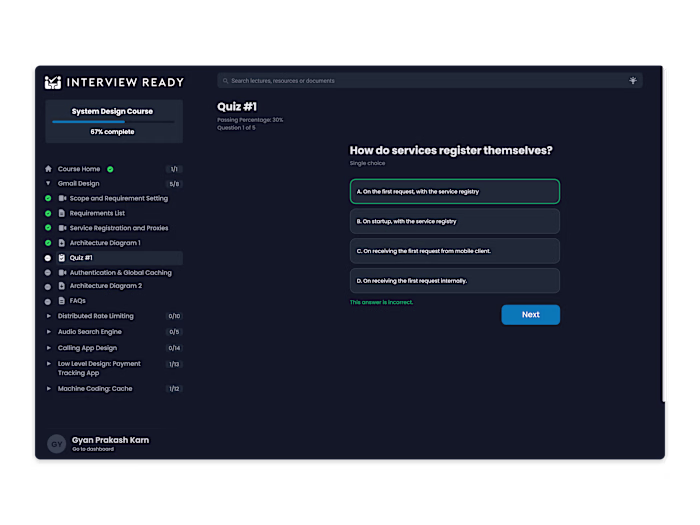
Task: Click the 0/10 count beside Distributed Rate Limiting
Action: coord(174,316)
